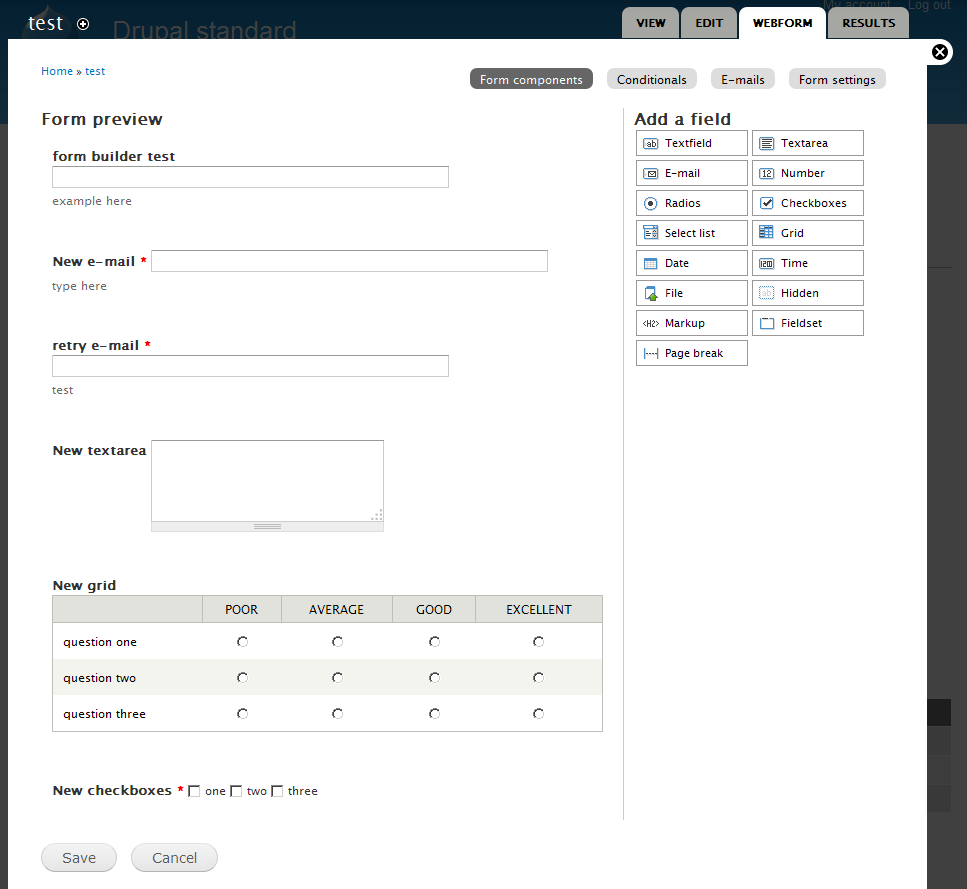Viewport: 967px width, 889px height.
Task: Select Poor for question one
Action: (242, 642)
